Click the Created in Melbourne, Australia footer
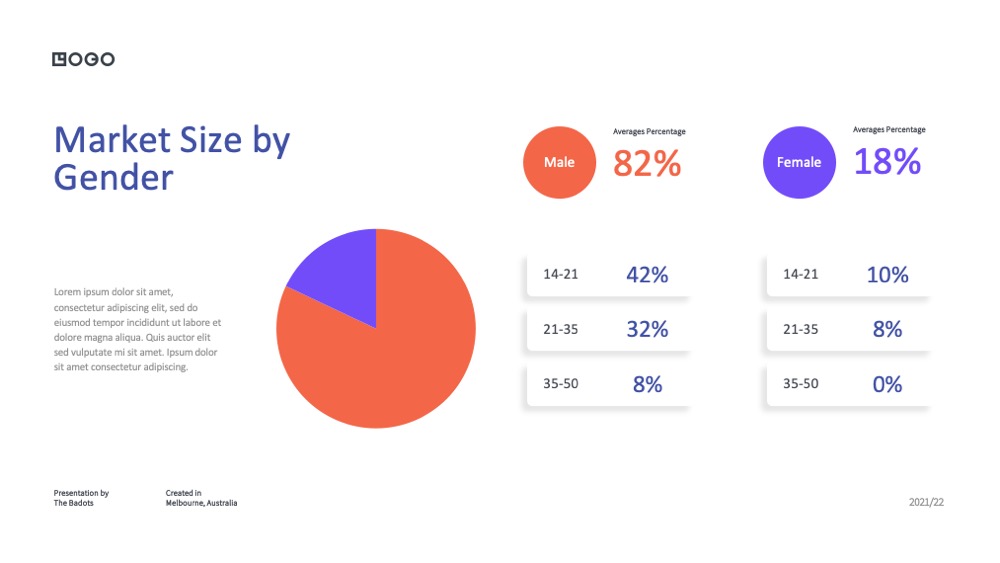1000x563 pixels. point(201,498)
